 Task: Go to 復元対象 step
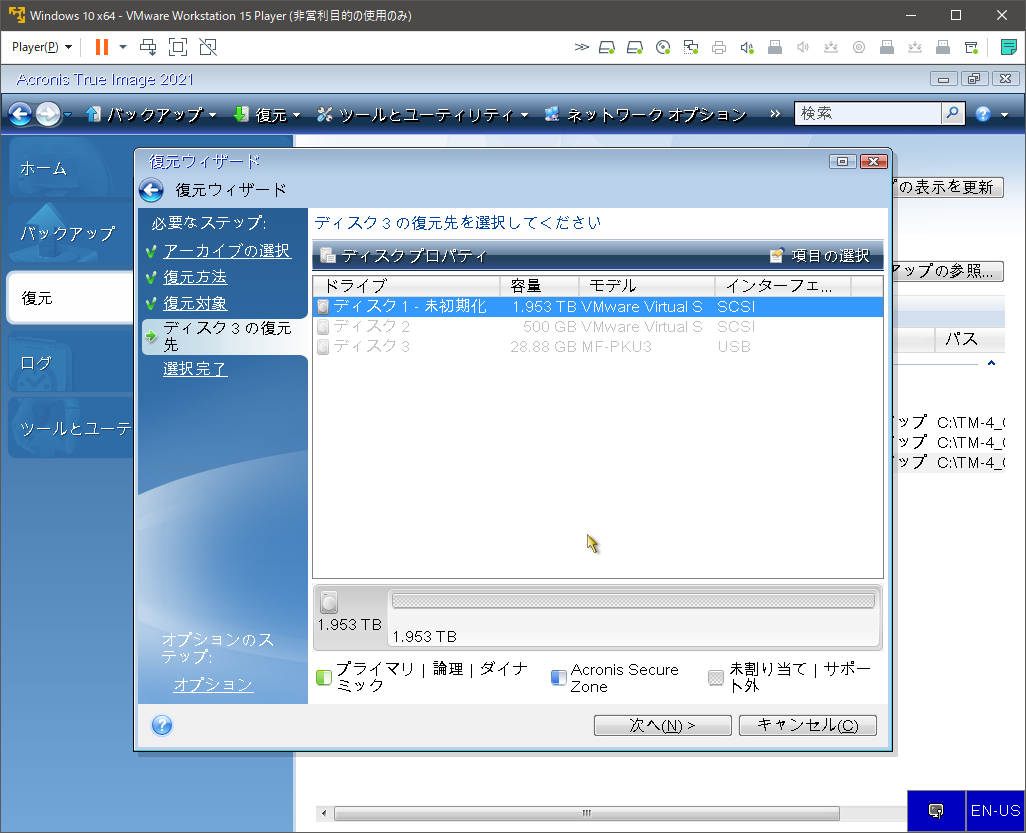coord(195,304)
